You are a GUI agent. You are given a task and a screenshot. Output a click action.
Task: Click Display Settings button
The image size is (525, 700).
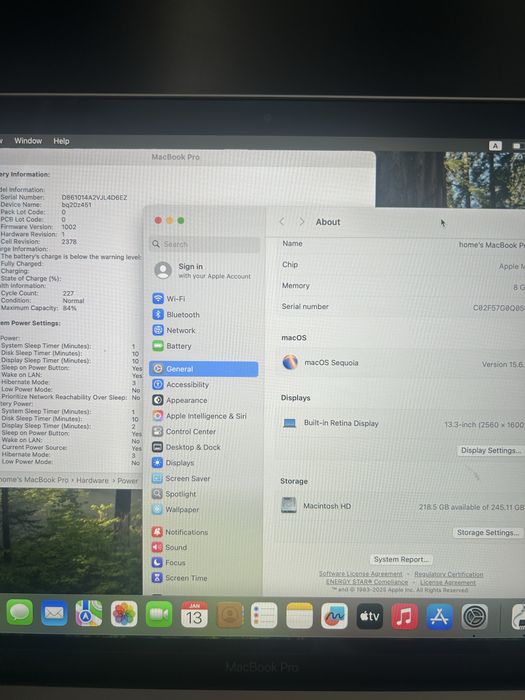(491, 450)
